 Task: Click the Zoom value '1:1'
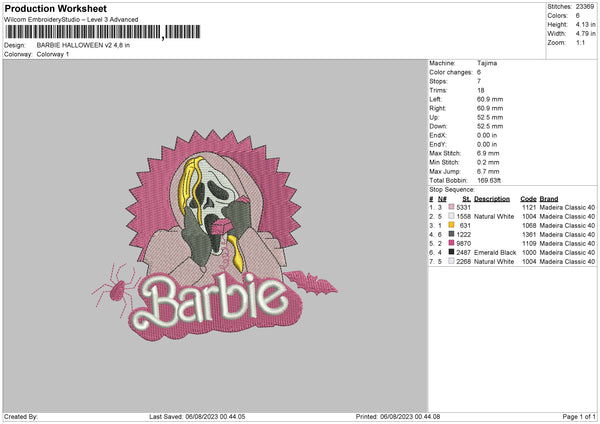[x=580, y=43]
